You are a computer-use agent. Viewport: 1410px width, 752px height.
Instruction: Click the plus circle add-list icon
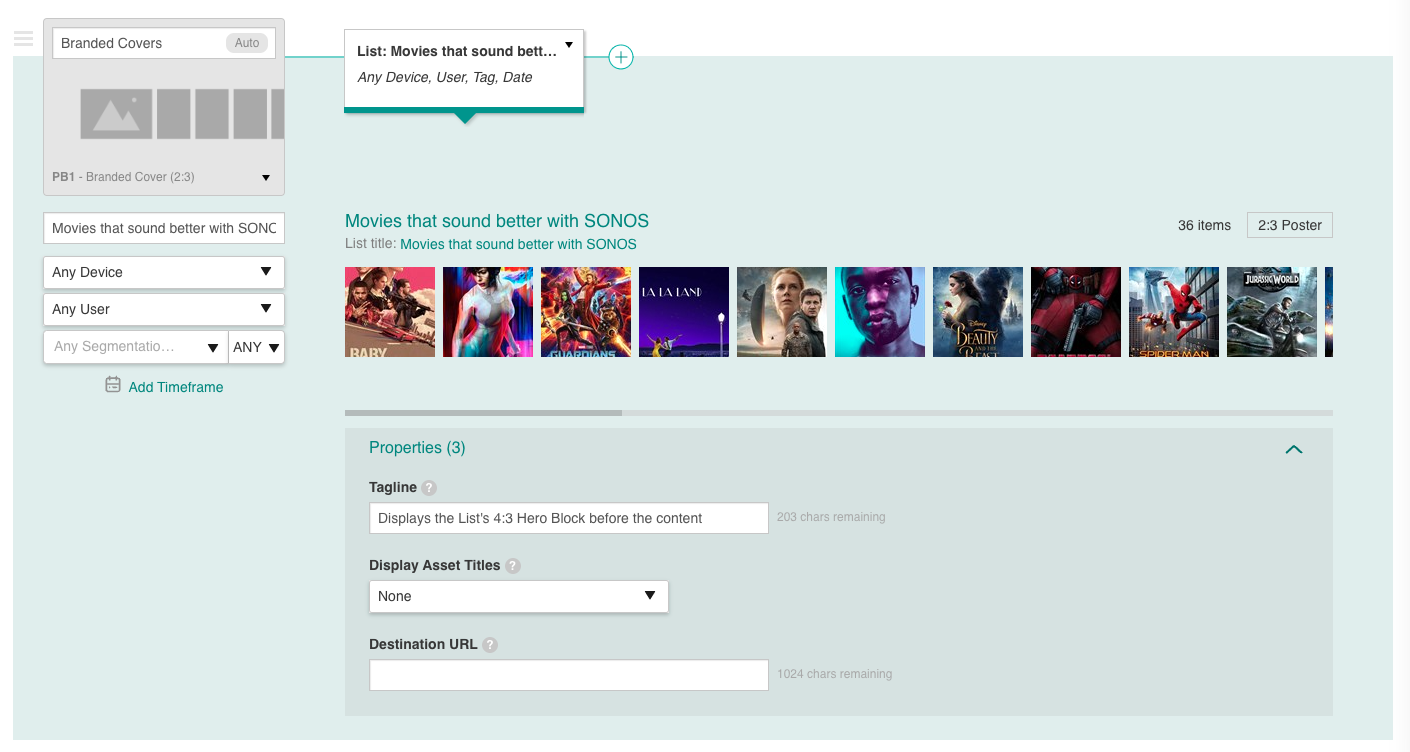pos(621,57)
